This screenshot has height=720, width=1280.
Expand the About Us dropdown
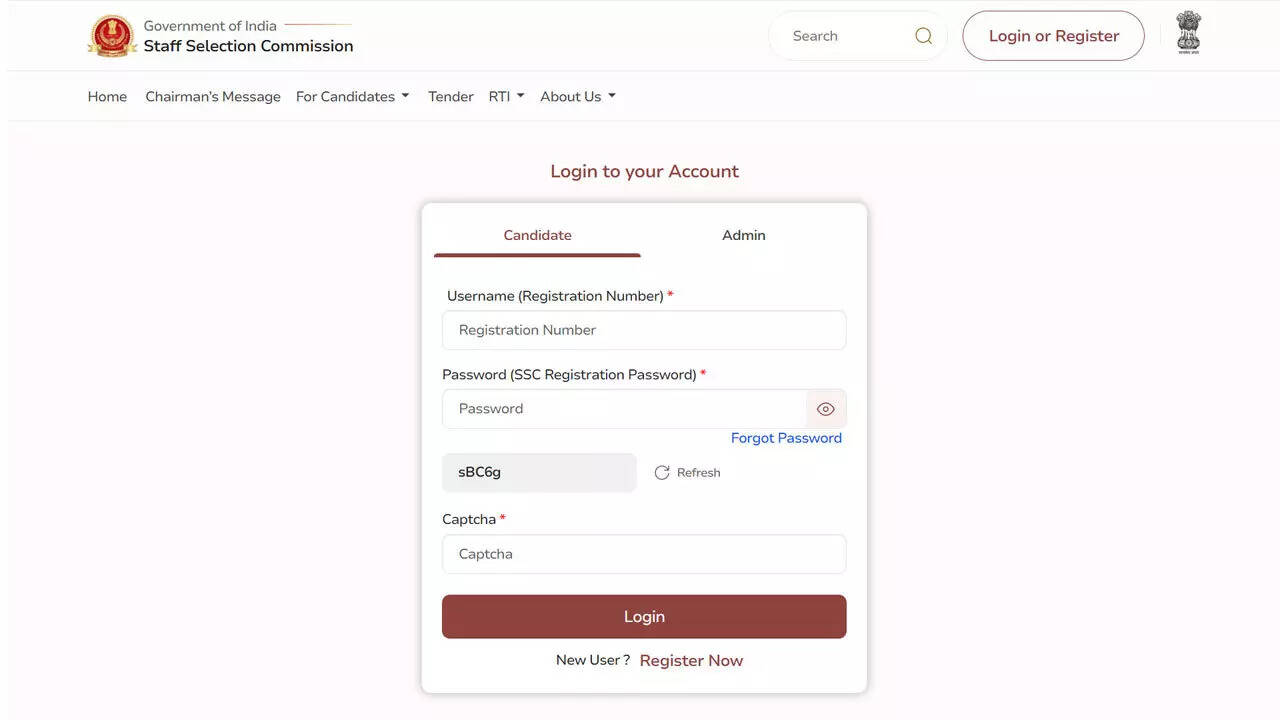pos(577,97)
